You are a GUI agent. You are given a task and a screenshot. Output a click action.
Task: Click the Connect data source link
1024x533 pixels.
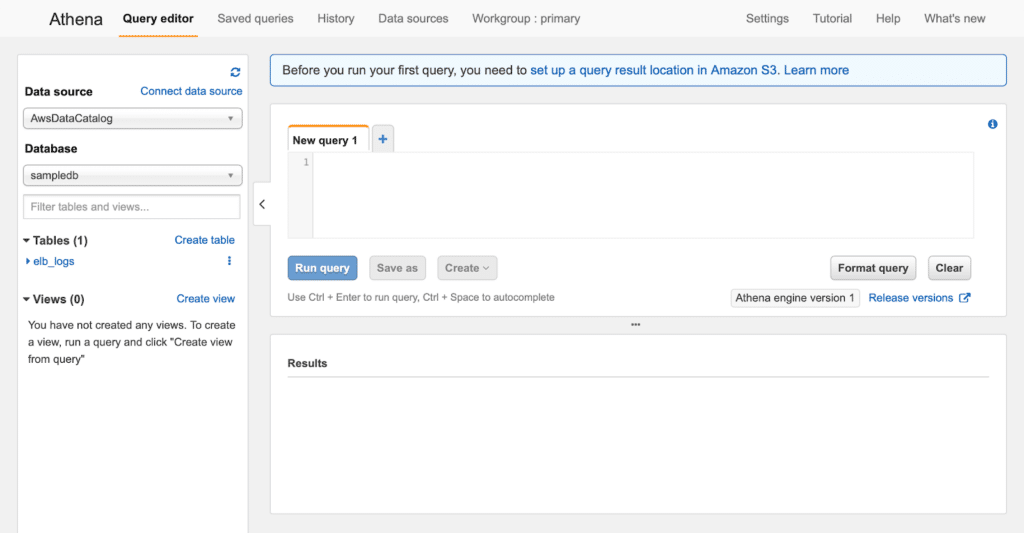191,91
